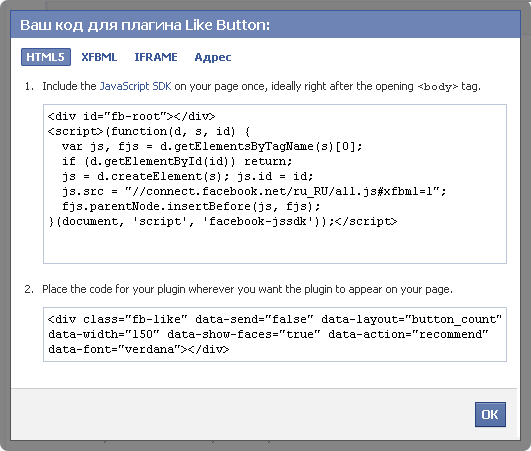Click the js = d.createElement(s) line

188,176
